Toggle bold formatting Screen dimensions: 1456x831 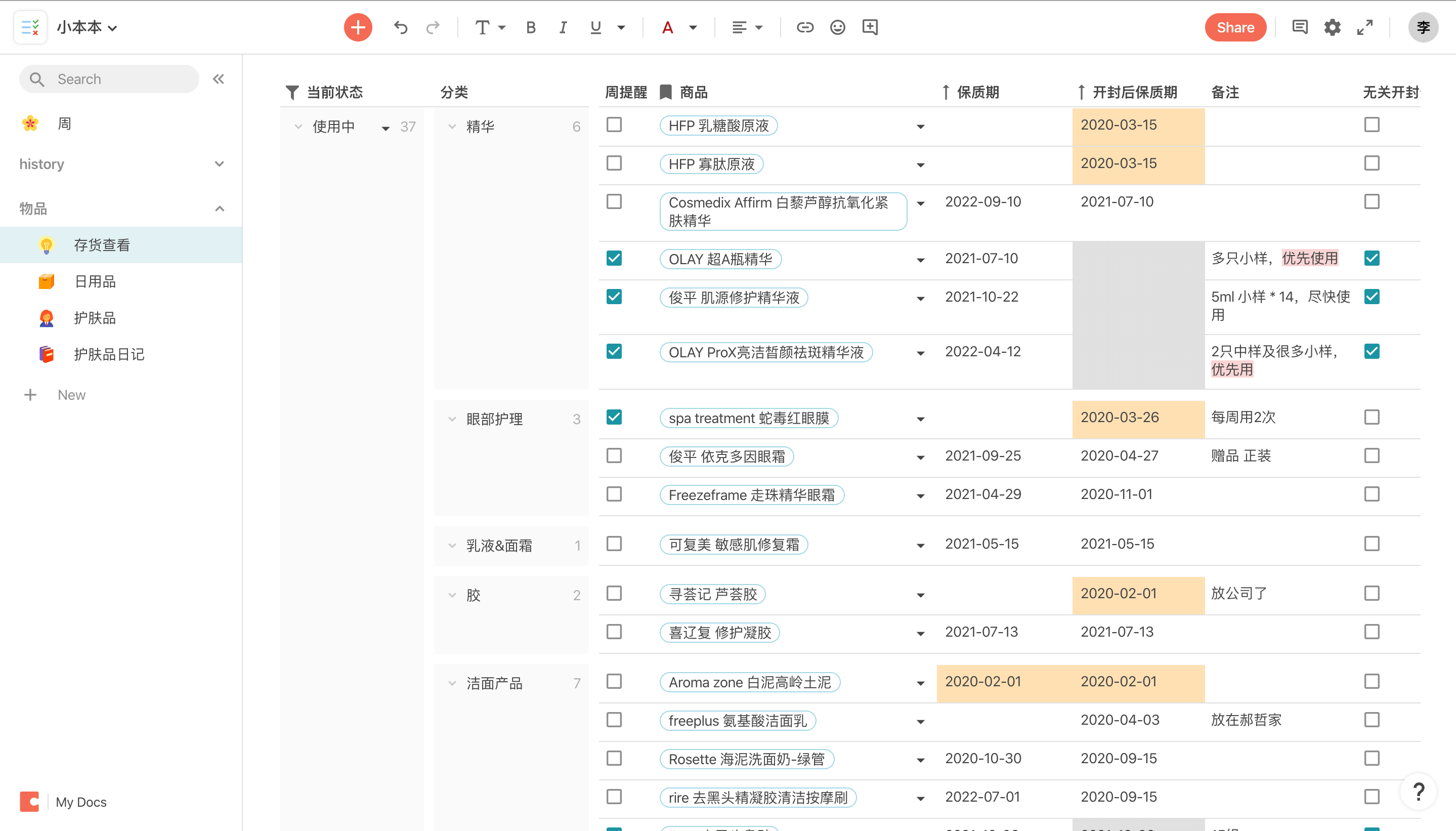pyautogui.click(x=531, y=27)
